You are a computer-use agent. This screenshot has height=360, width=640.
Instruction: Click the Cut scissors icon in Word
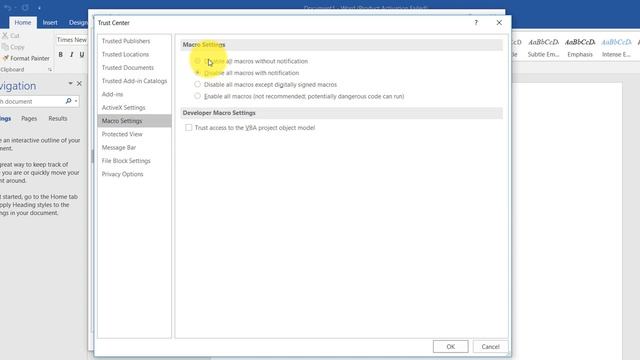(5, 36)
